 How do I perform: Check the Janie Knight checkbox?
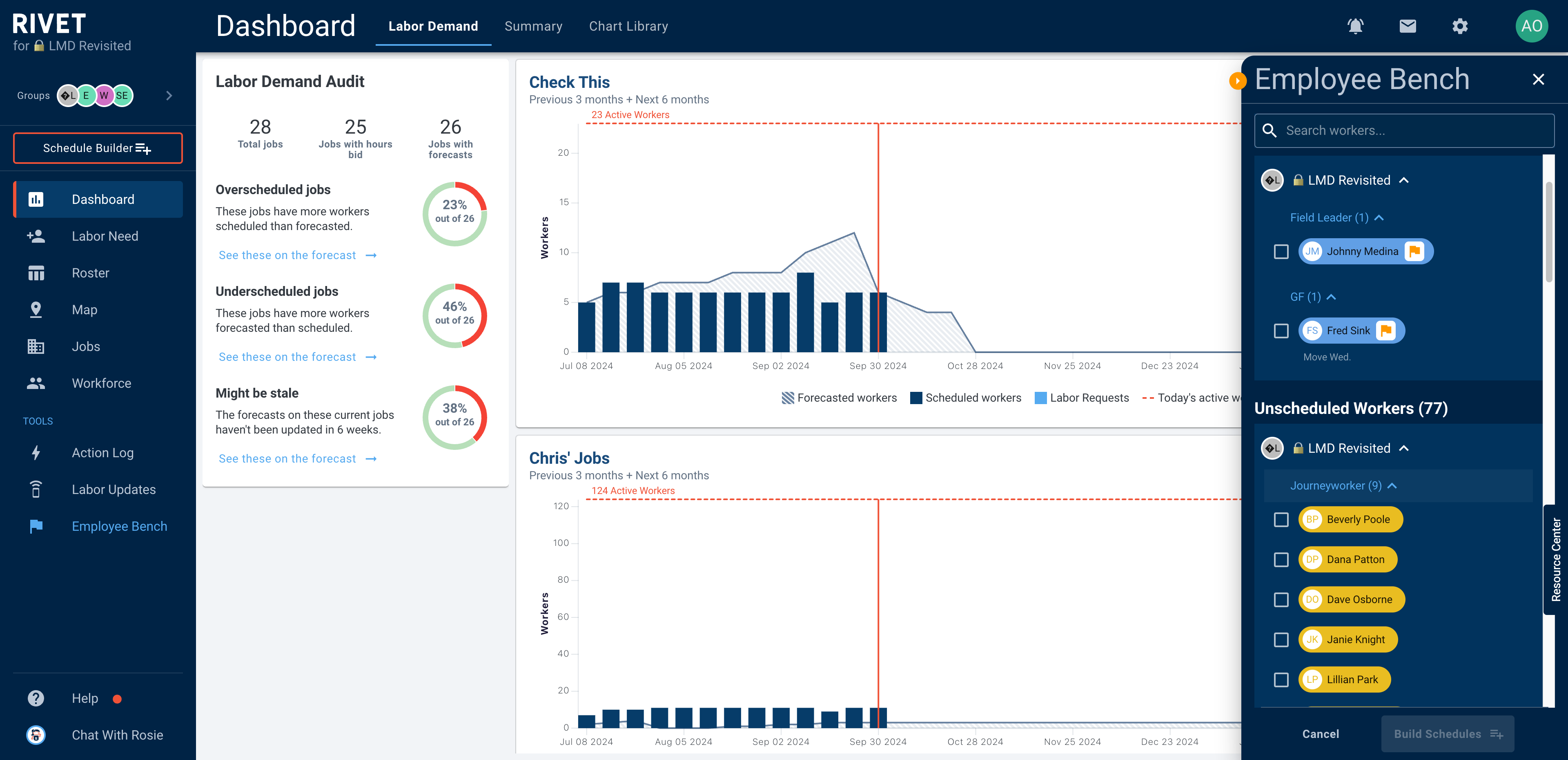pyautogui.click(x=1281, y=639)
